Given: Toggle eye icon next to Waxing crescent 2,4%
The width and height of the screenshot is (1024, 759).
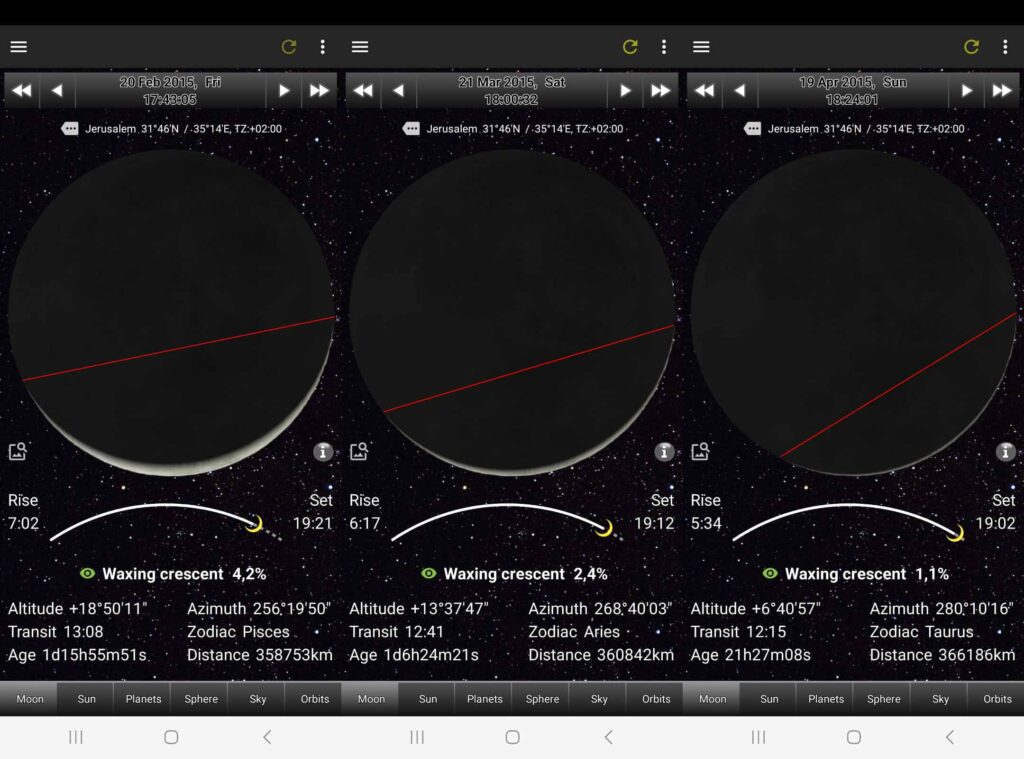Looking at the screenshot, I should [x=429, y=574].
